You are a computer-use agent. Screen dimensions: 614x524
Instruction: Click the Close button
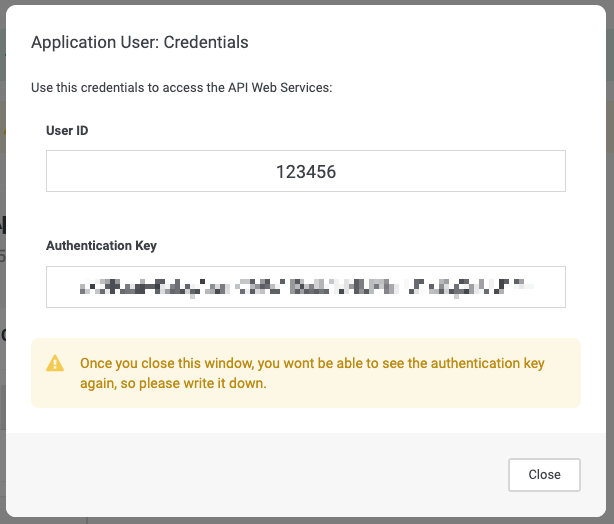coord(544,474)
